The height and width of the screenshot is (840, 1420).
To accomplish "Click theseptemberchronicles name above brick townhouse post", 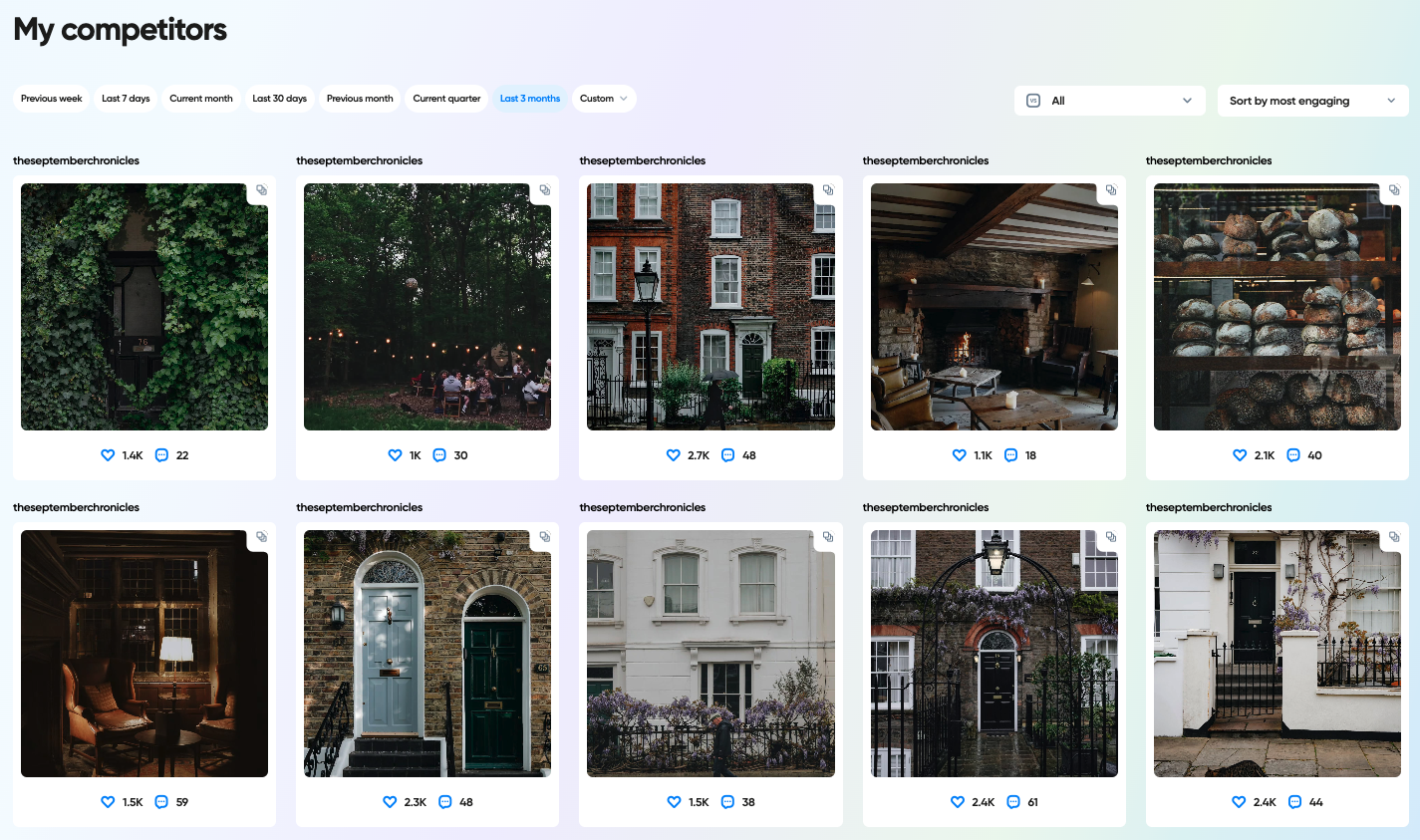I will click(x=642, y=160).
